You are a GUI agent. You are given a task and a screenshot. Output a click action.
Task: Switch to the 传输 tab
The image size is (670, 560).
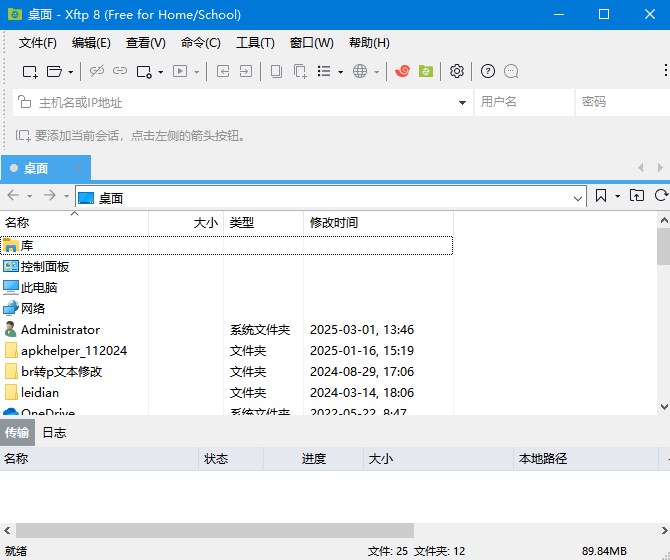pos(17,433)
